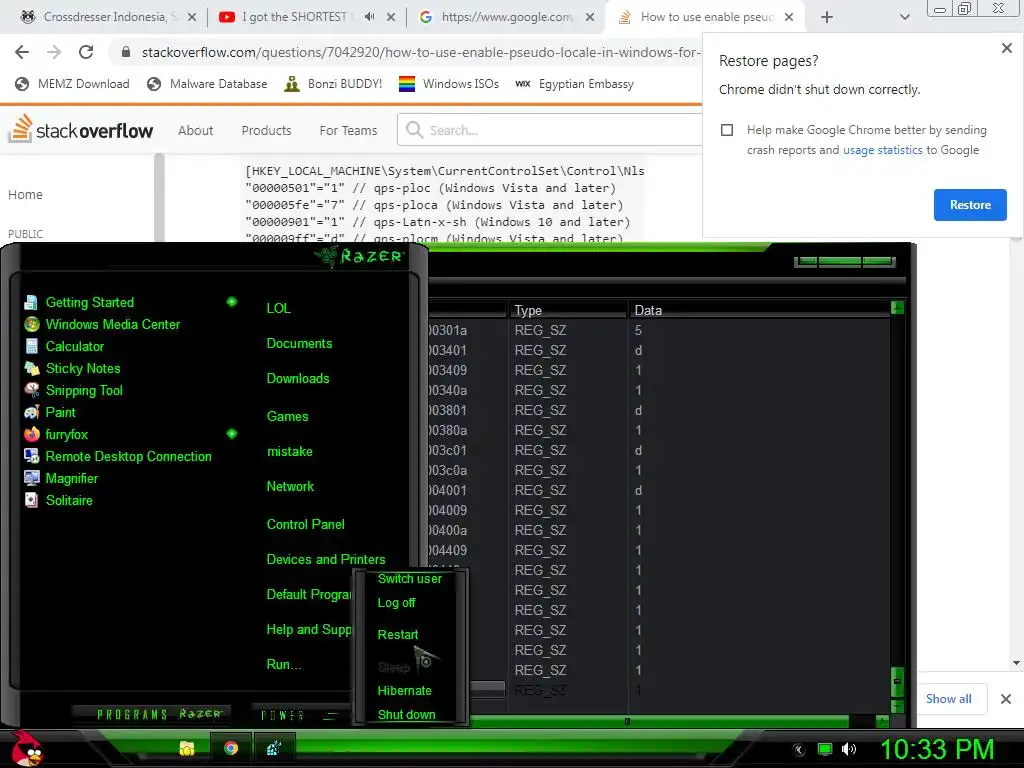The width and height of the screenshot is (1024, 768).
Task: Click the Stack Overflow search field
Action: [550, 130]
